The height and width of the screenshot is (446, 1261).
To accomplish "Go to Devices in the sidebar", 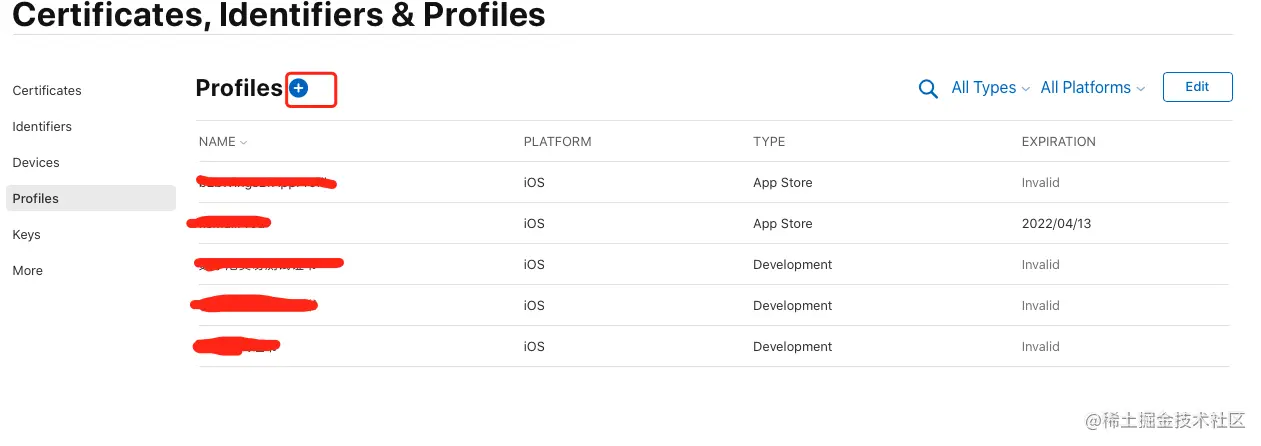I will (x=36, y=163).
